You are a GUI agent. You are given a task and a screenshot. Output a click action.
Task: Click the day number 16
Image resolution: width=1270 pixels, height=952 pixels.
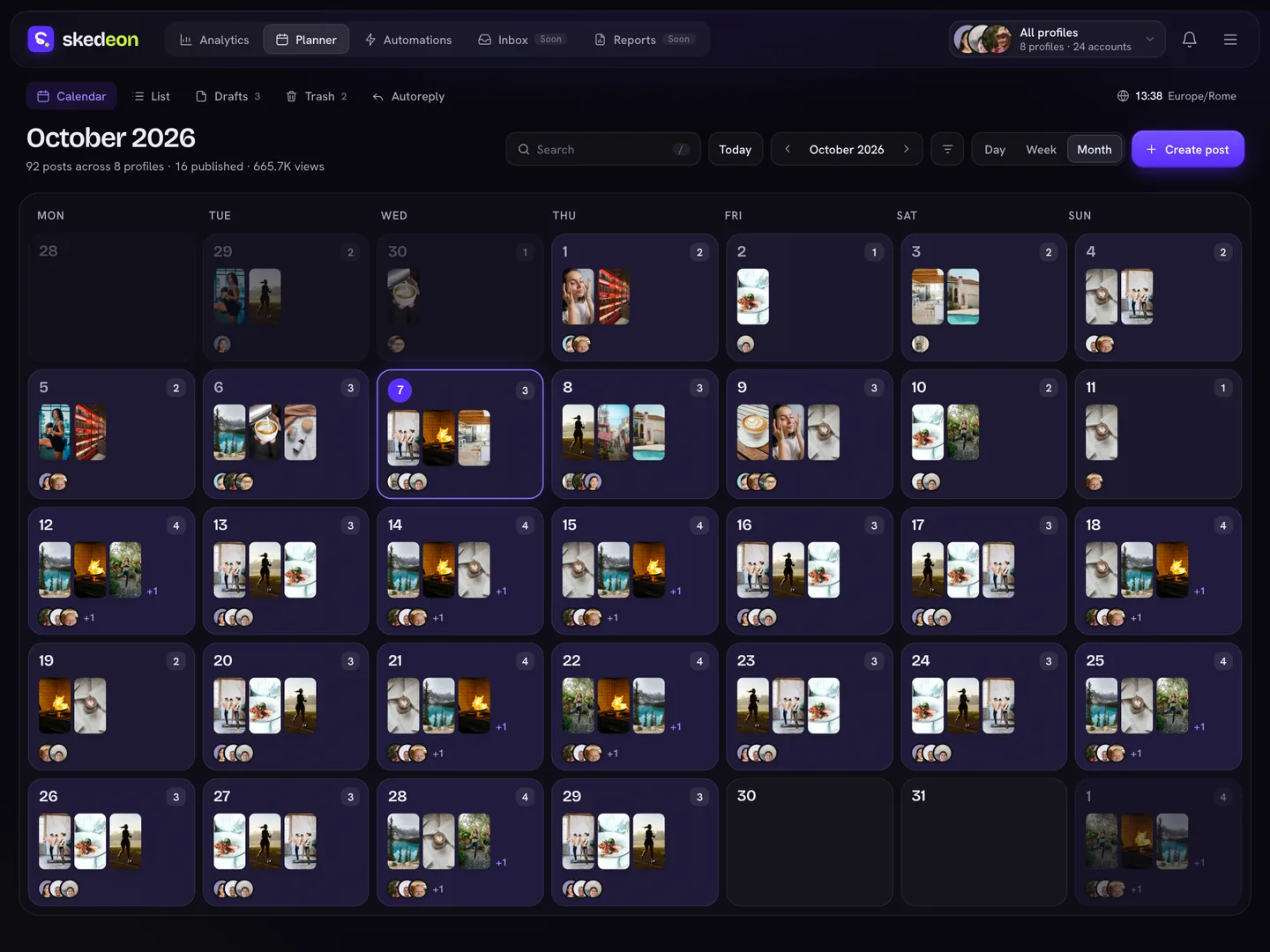pos(744,524)
